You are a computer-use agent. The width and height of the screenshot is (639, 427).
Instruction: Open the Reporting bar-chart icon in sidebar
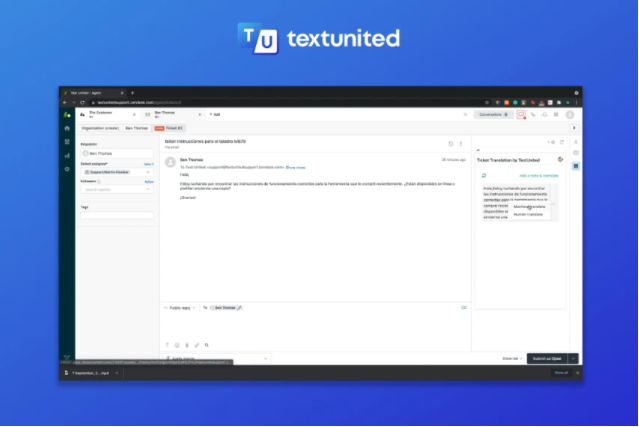[x=67, y=155]
